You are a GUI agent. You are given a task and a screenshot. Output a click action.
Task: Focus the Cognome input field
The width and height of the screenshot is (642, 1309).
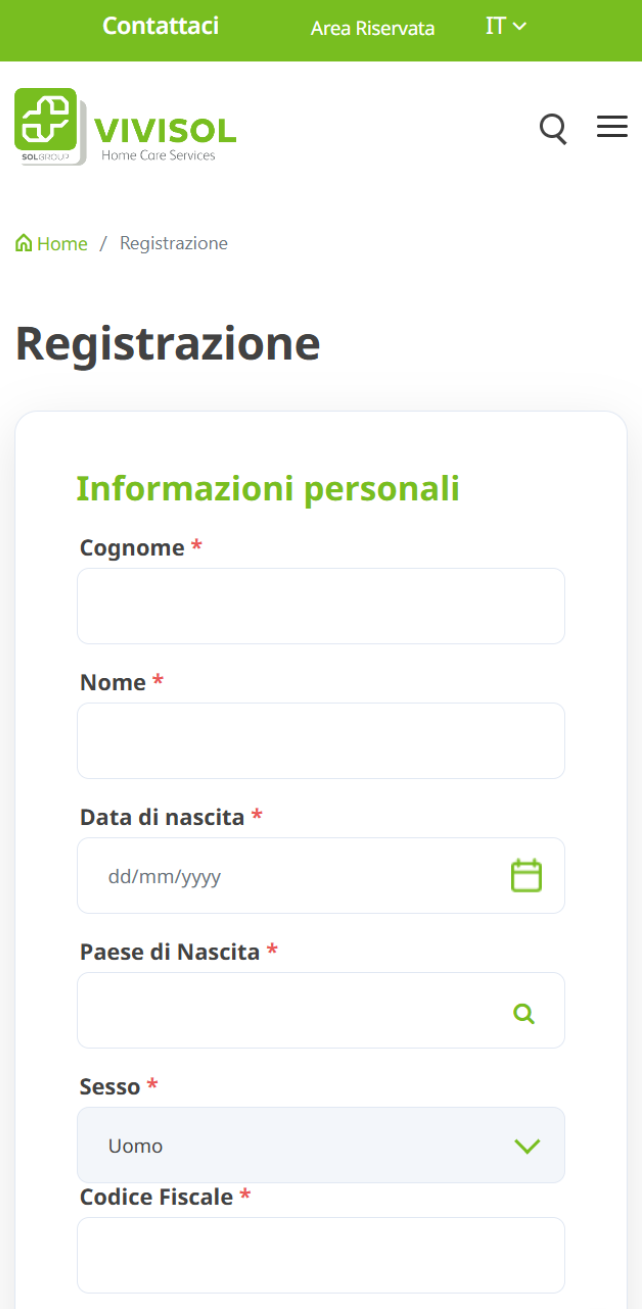pos(320,605)
